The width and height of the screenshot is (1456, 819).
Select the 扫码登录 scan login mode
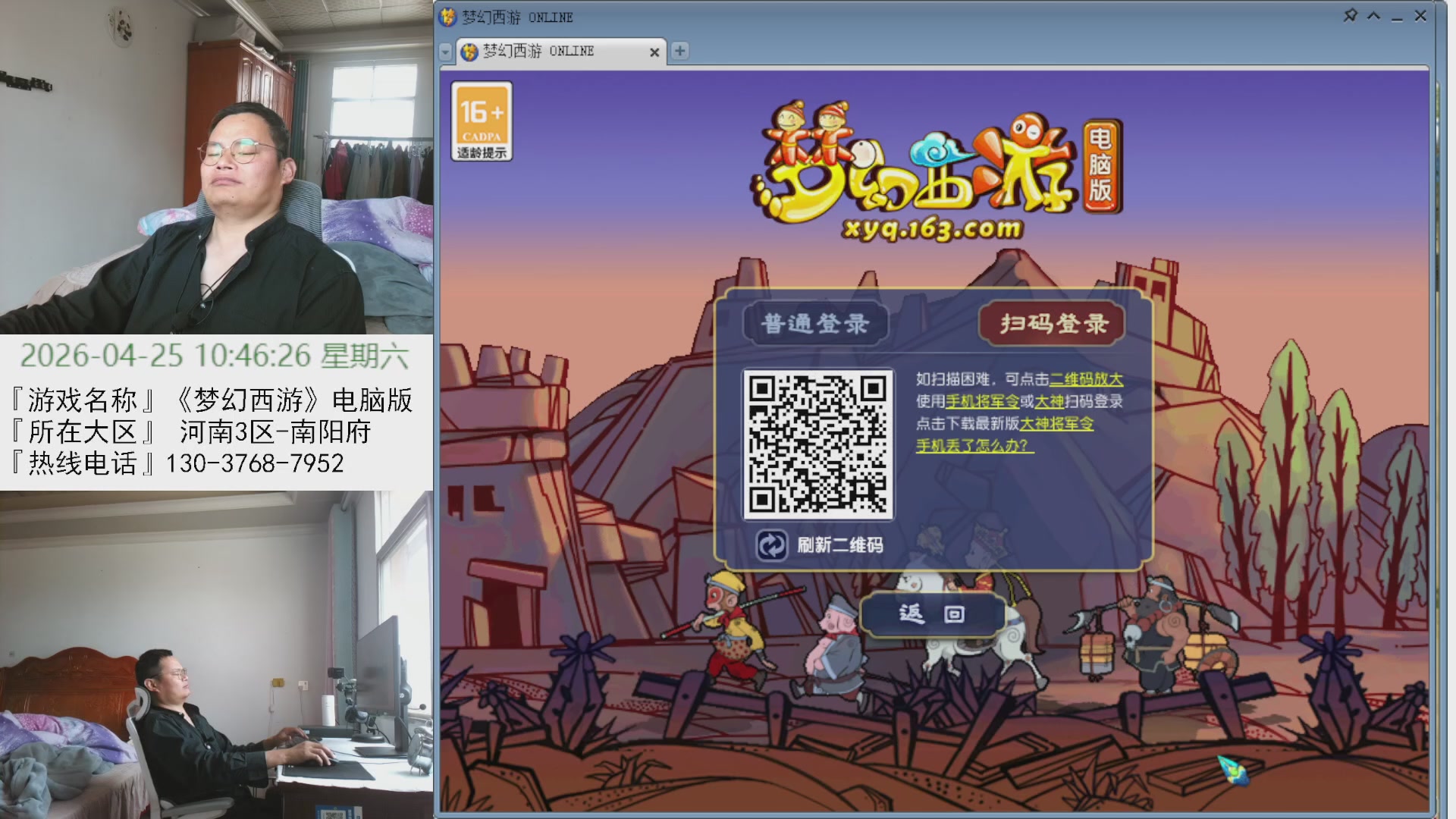(x=1053, y=322)
